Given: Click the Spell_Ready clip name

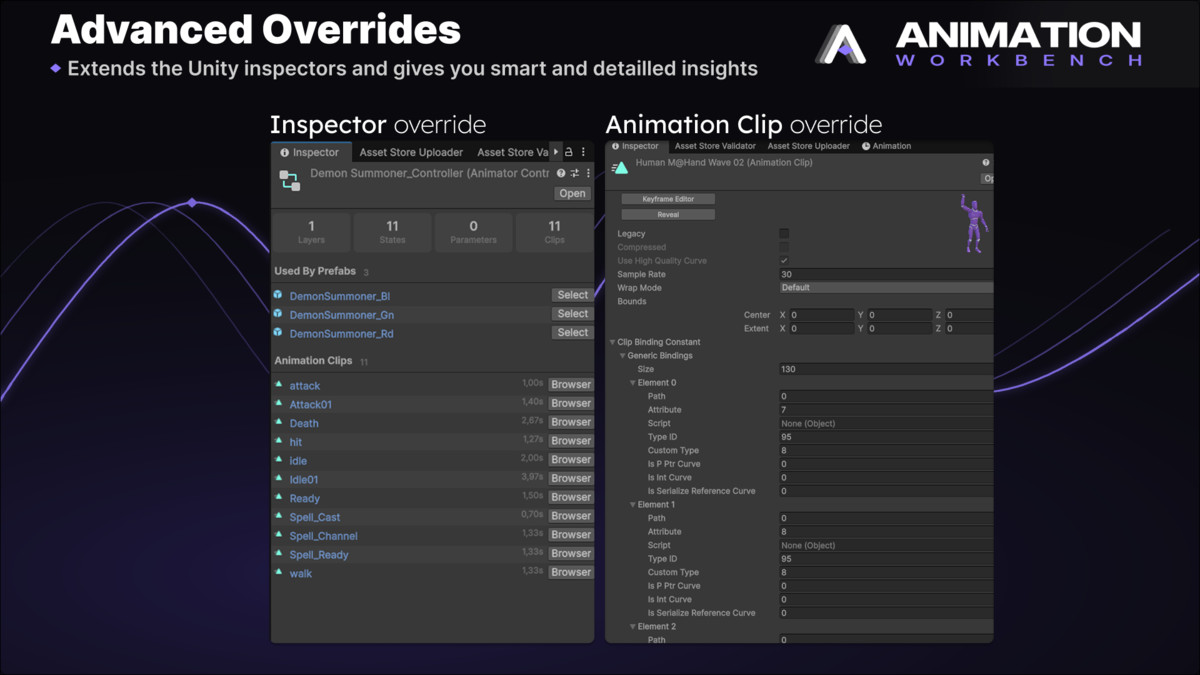Looking at the screenshot, I should point(319,555).
